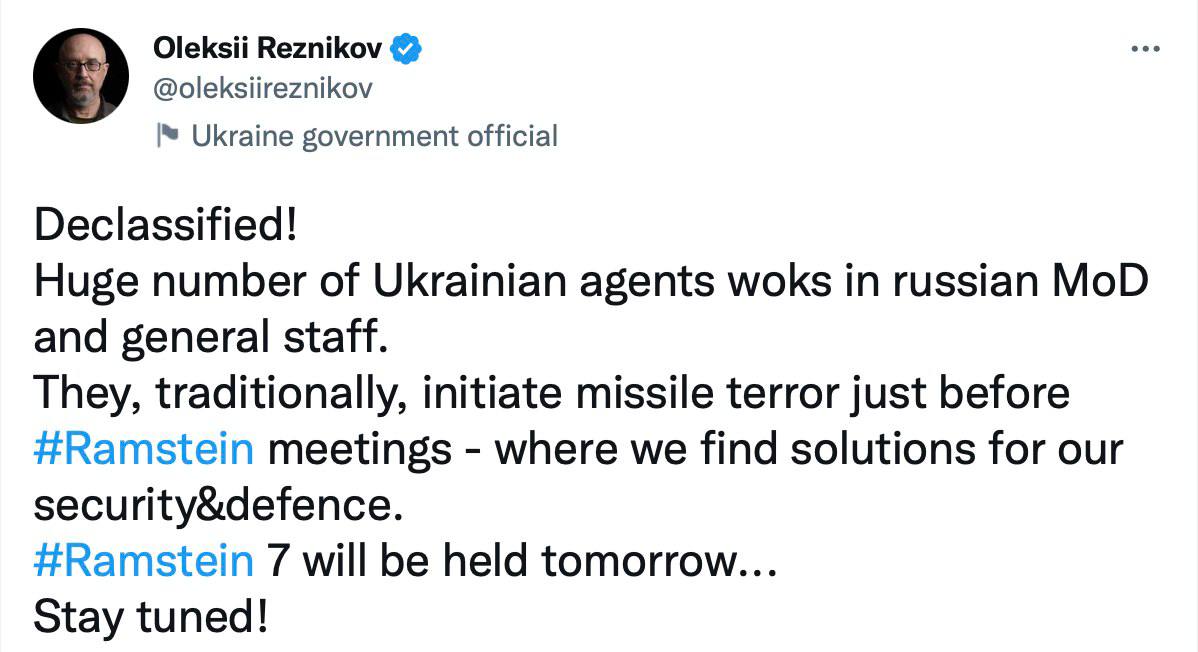Click the blue verified checkmark badge

pyautogui.click(x=407, y=48)
